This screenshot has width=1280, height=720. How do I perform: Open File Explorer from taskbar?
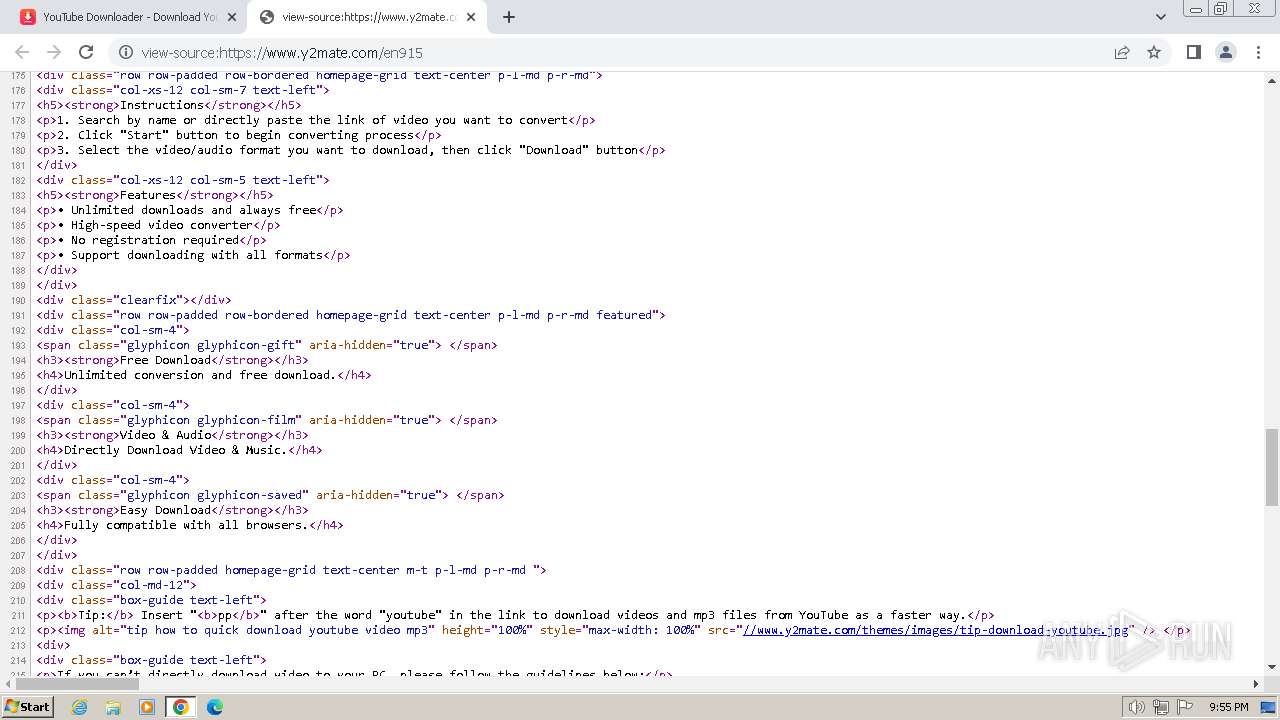tap(113, 707)
